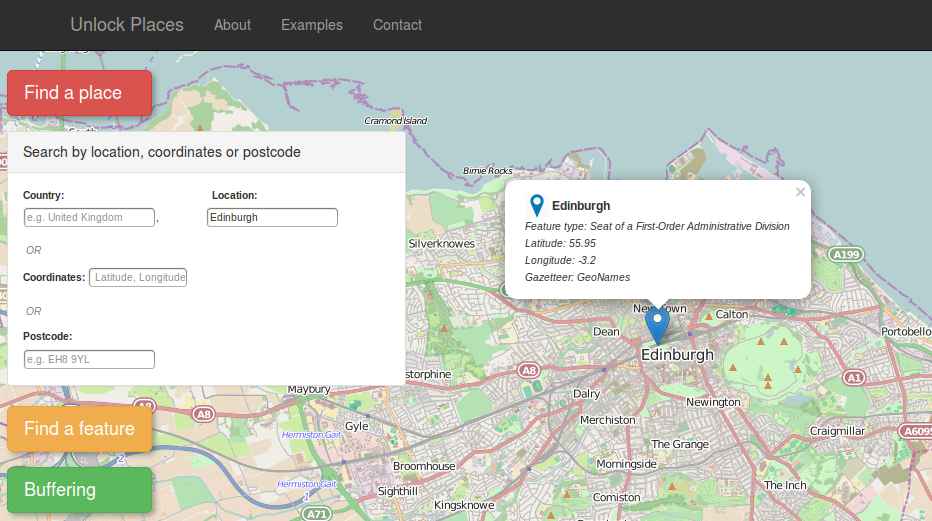932x521 pixels.
Task: Click the Coordinates latitude, longitude field
Action: point(138,277)
